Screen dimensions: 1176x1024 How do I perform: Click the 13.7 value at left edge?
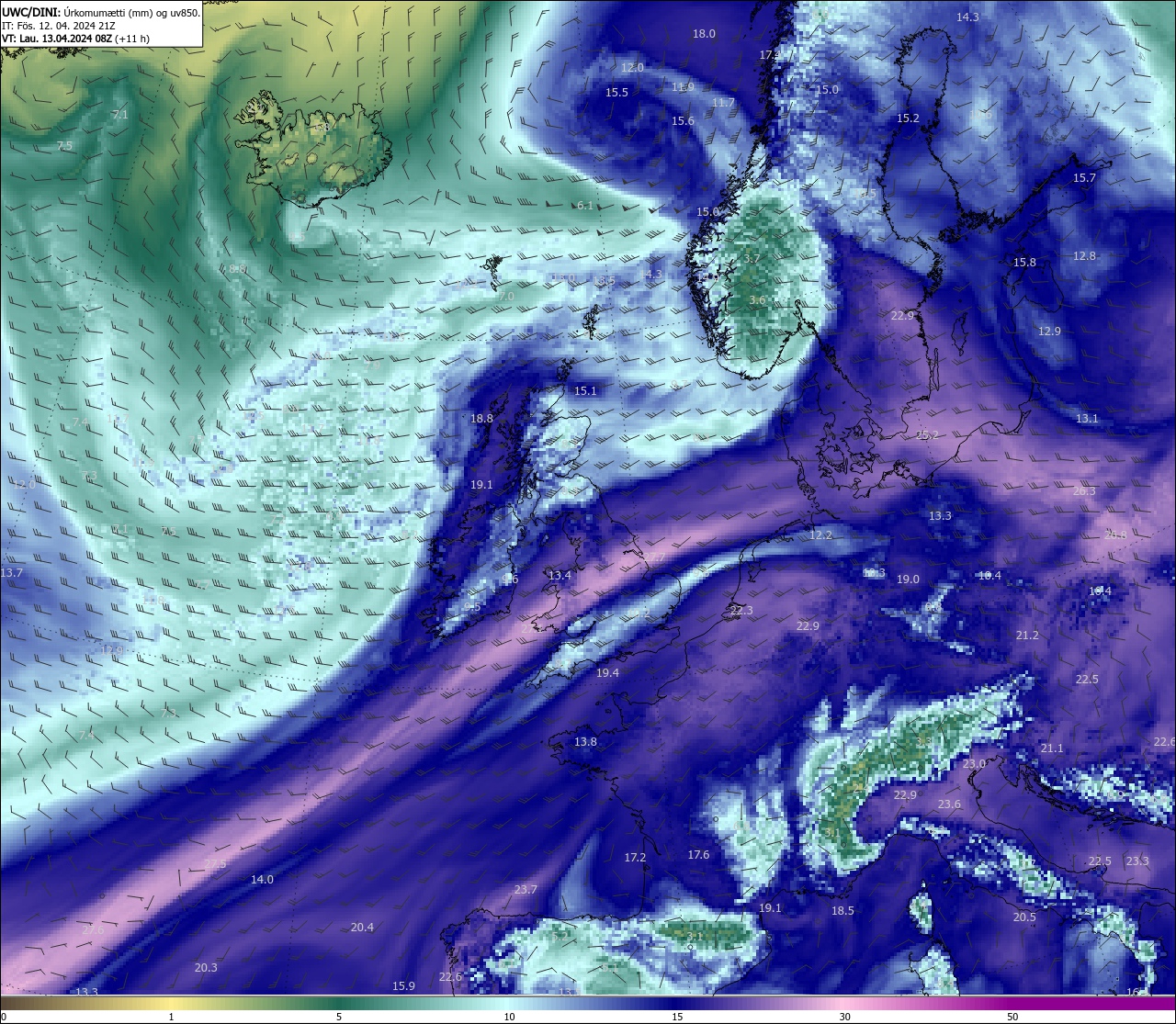coord(11,573)
